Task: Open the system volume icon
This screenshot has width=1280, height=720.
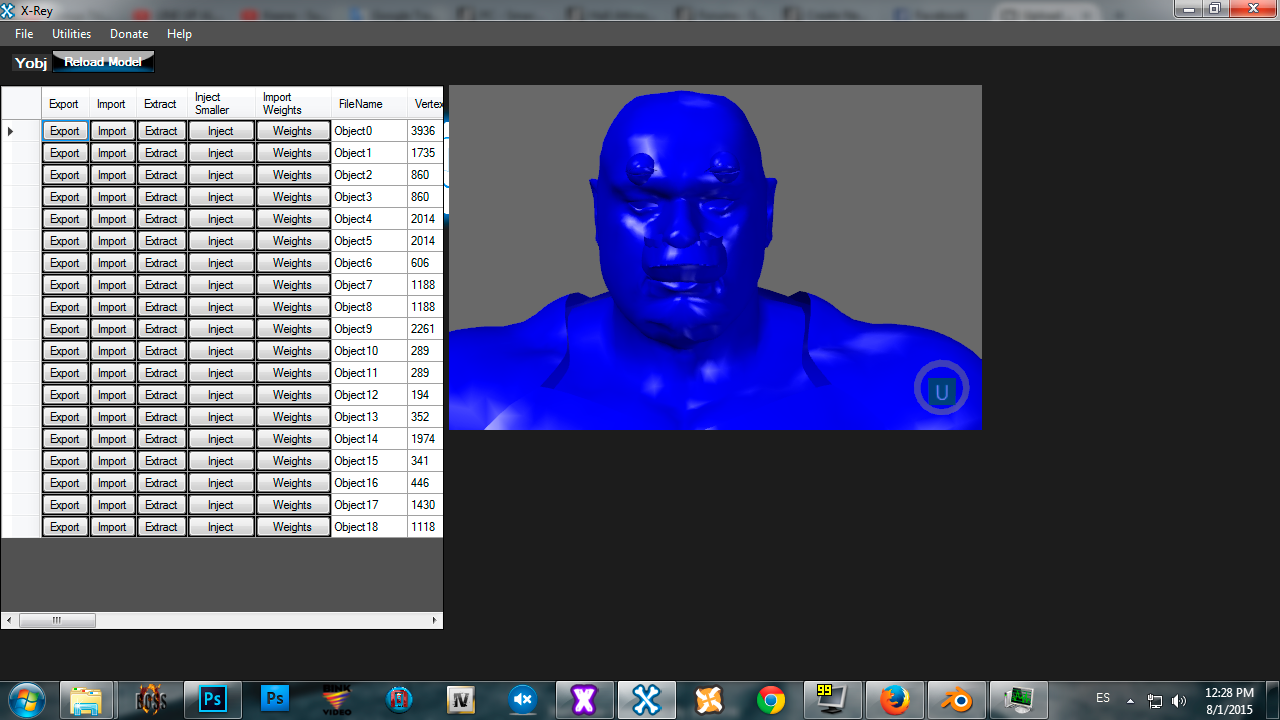Action: point(1179,701)
